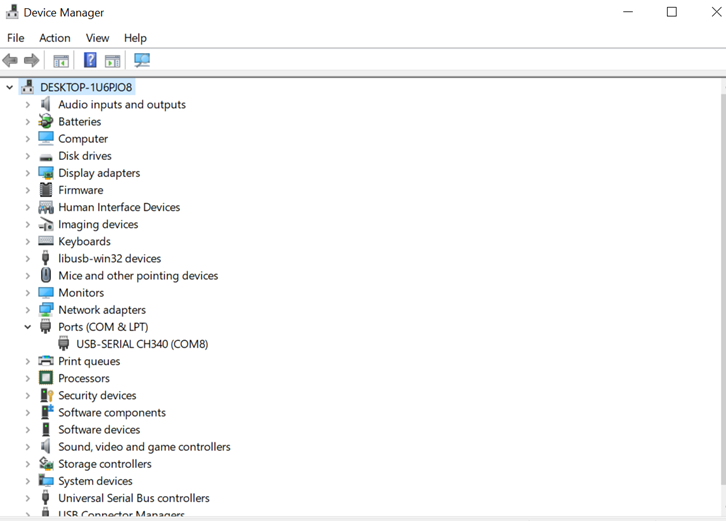This screenshot has width=726, height=521.
Task: Expand the Network adapters category
Action: click(28, 310)
